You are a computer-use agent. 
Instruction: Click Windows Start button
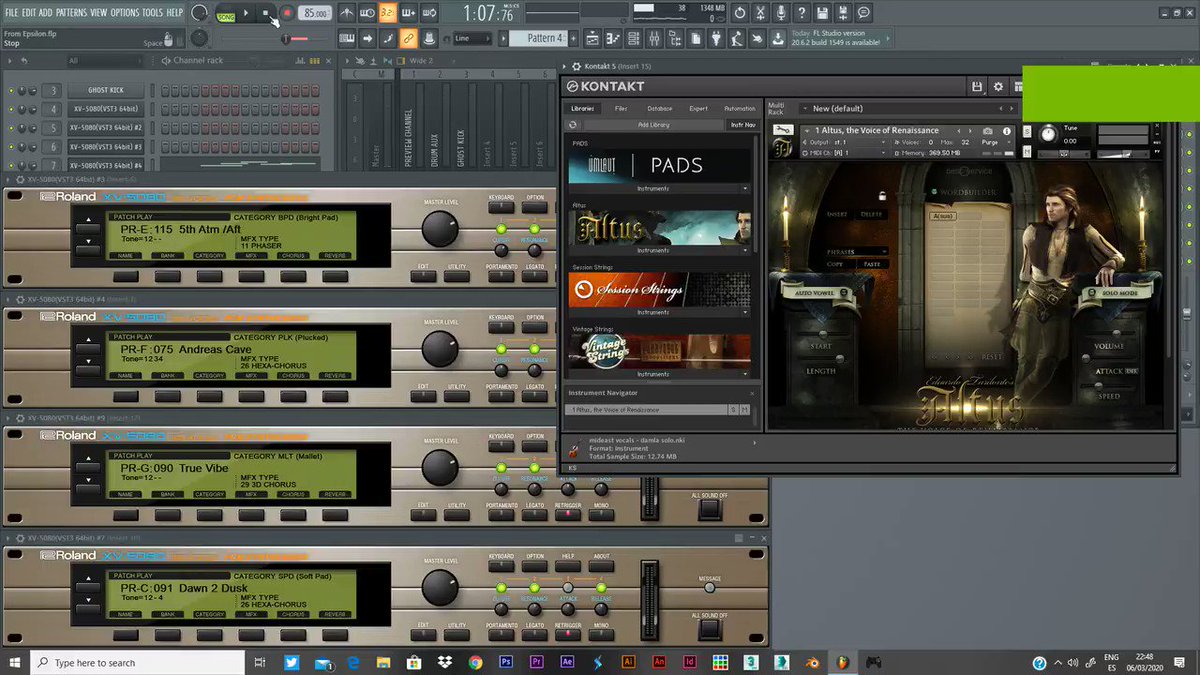point(15,662)
